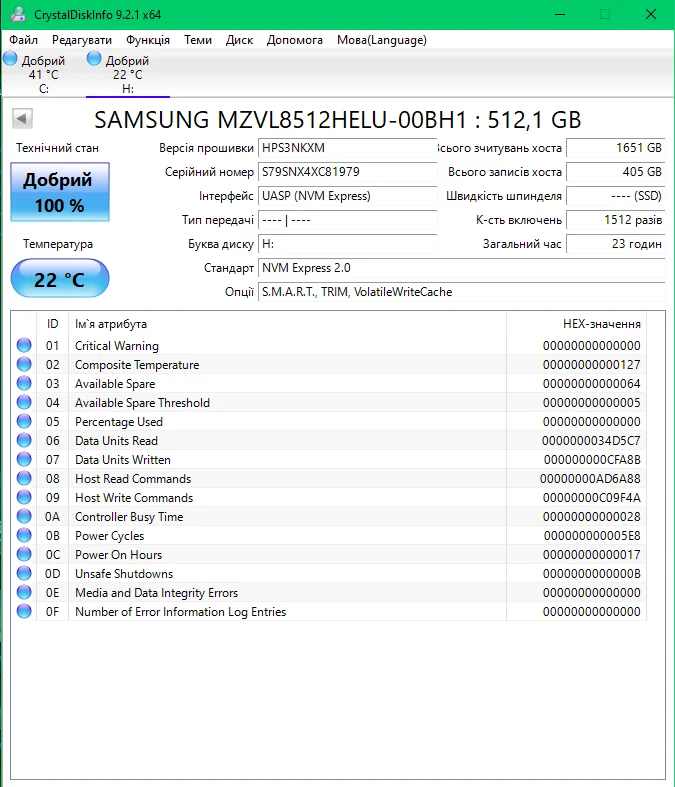Click the serial number field S79SNX4XC81979
Image resolution: width=675 pixels, height=787 pixels.
(347, 172)
